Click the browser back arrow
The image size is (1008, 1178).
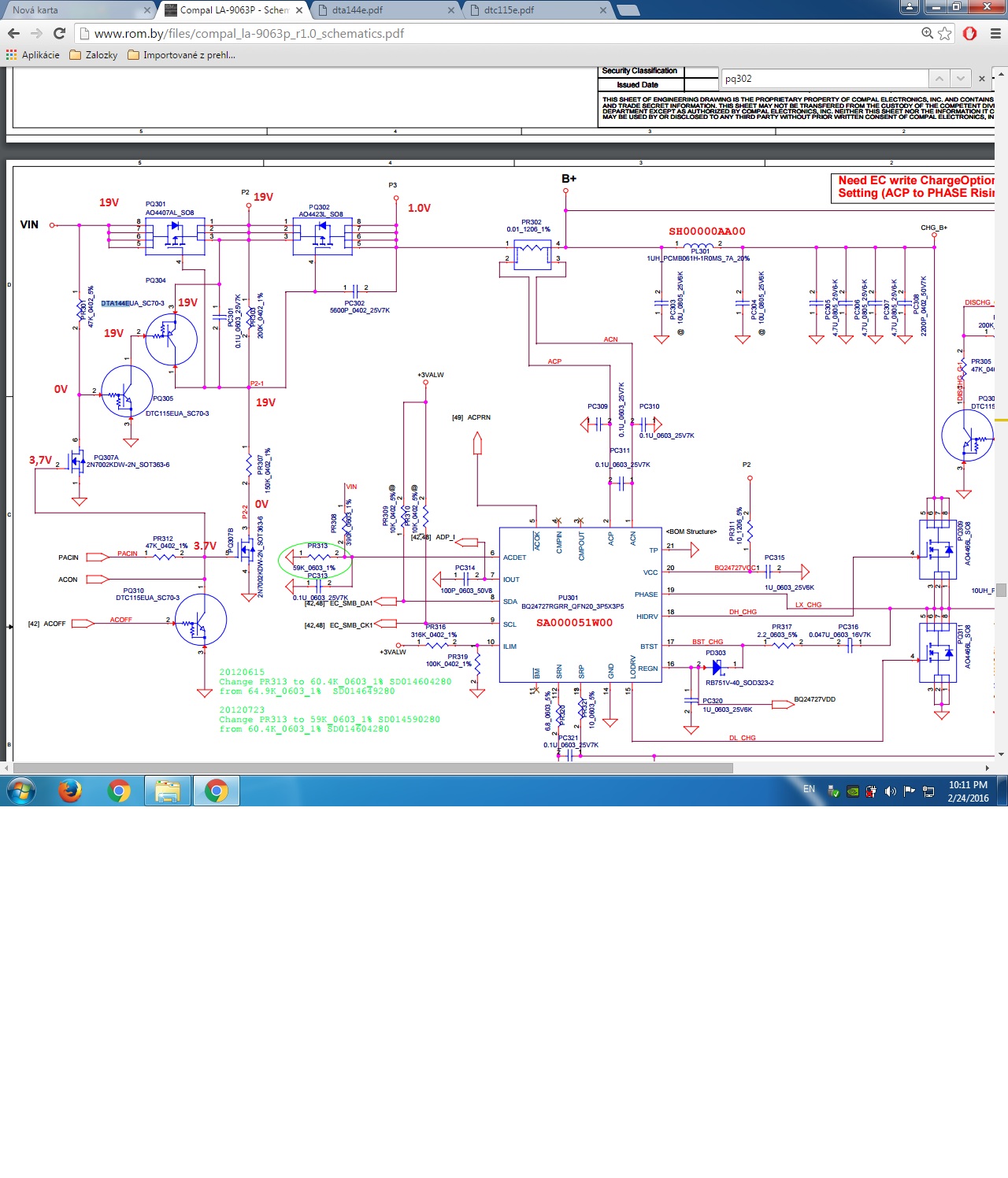[x=13, y=33]
